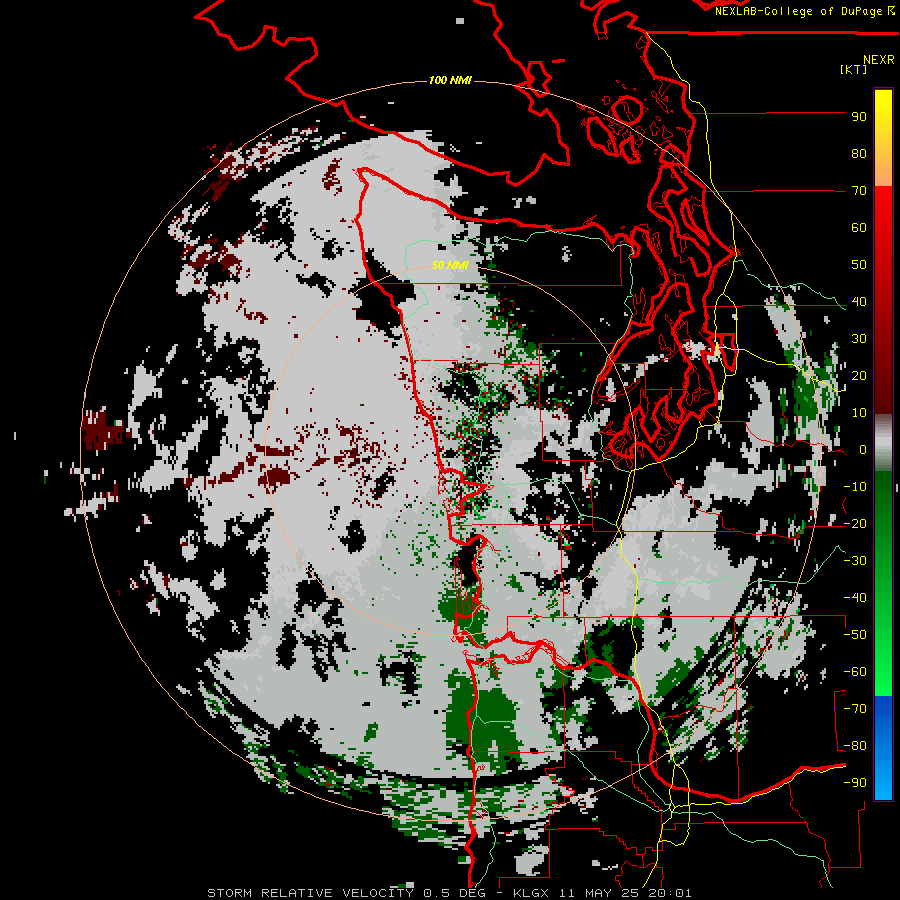Click the -90 legend value
900x900 pixels.
(855, 783)
